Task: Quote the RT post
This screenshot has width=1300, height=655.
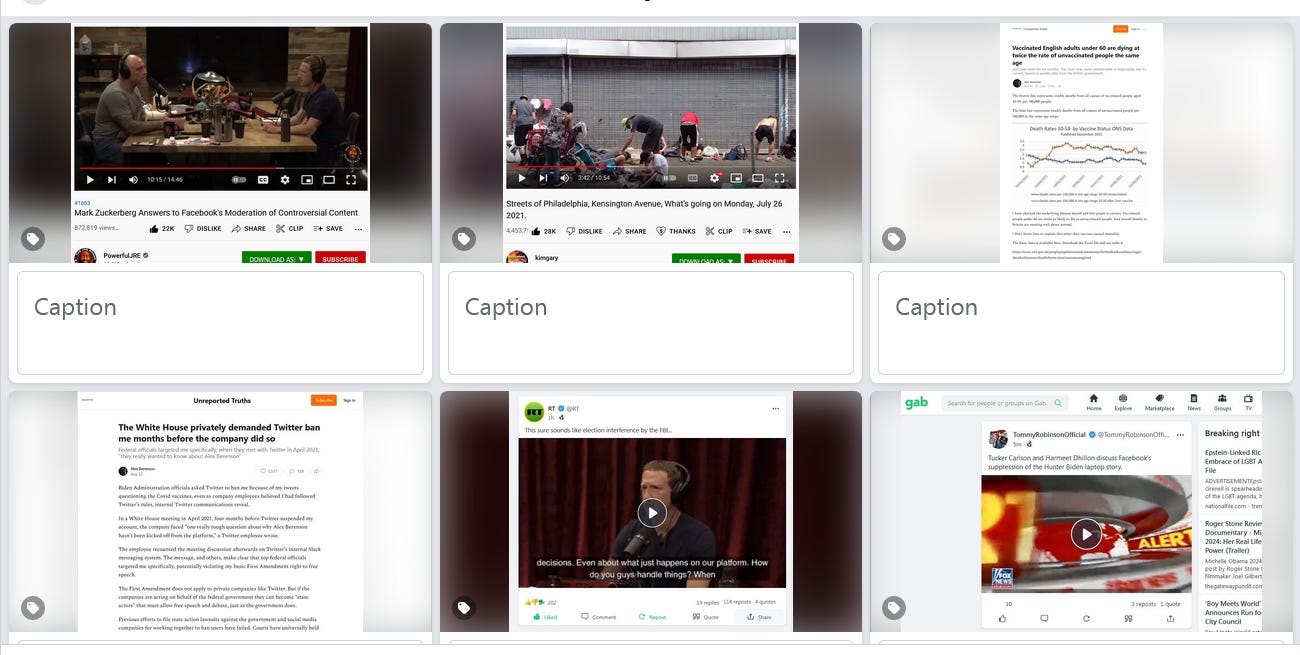Action: click(705, 617)
